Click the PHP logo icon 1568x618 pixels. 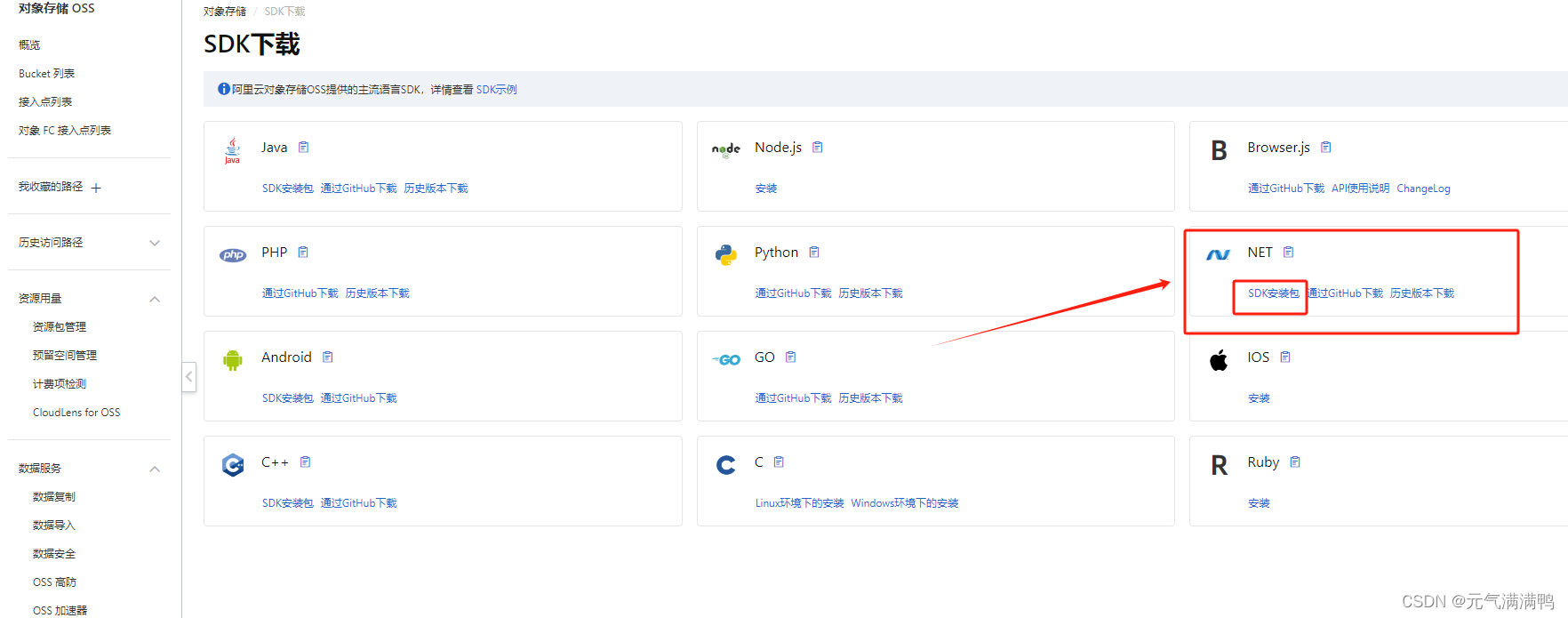coord(233,255)
